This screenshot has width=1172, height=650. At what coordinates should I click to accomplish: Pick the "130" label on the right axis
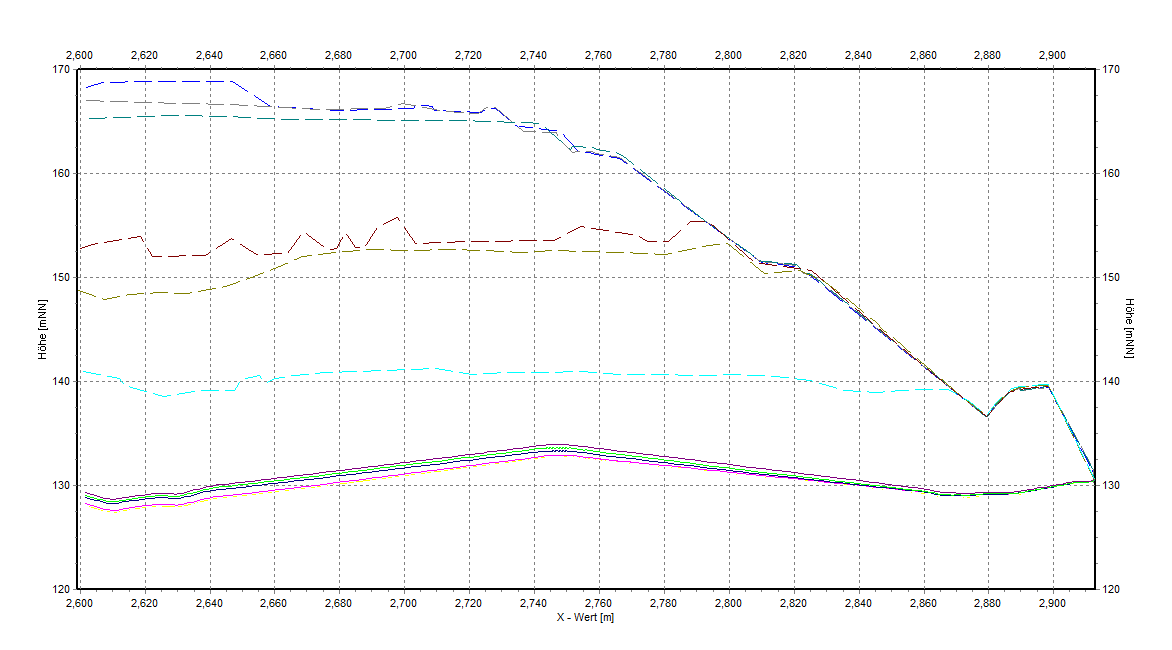[1111, 485]
